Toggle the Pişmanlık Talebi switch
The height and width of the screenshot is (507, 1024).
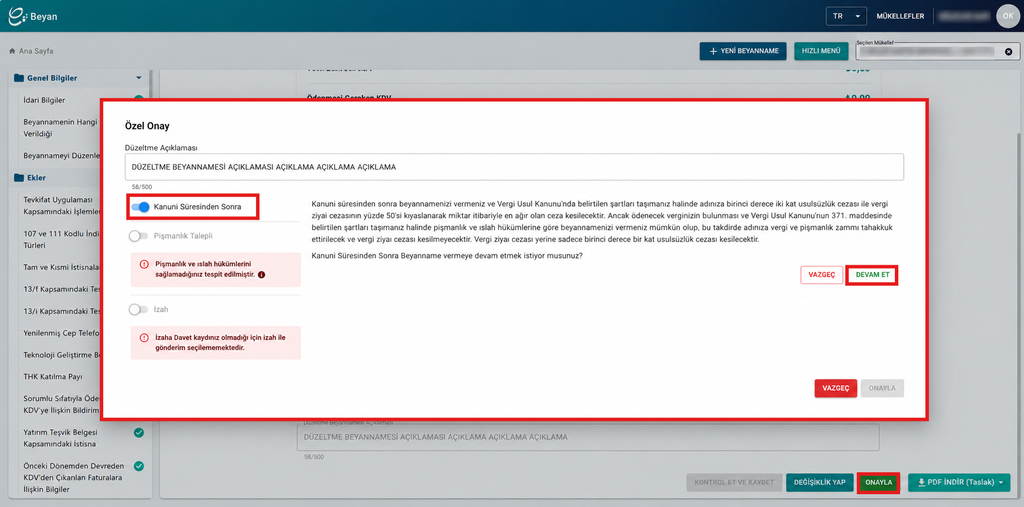[x=138, y=236]
